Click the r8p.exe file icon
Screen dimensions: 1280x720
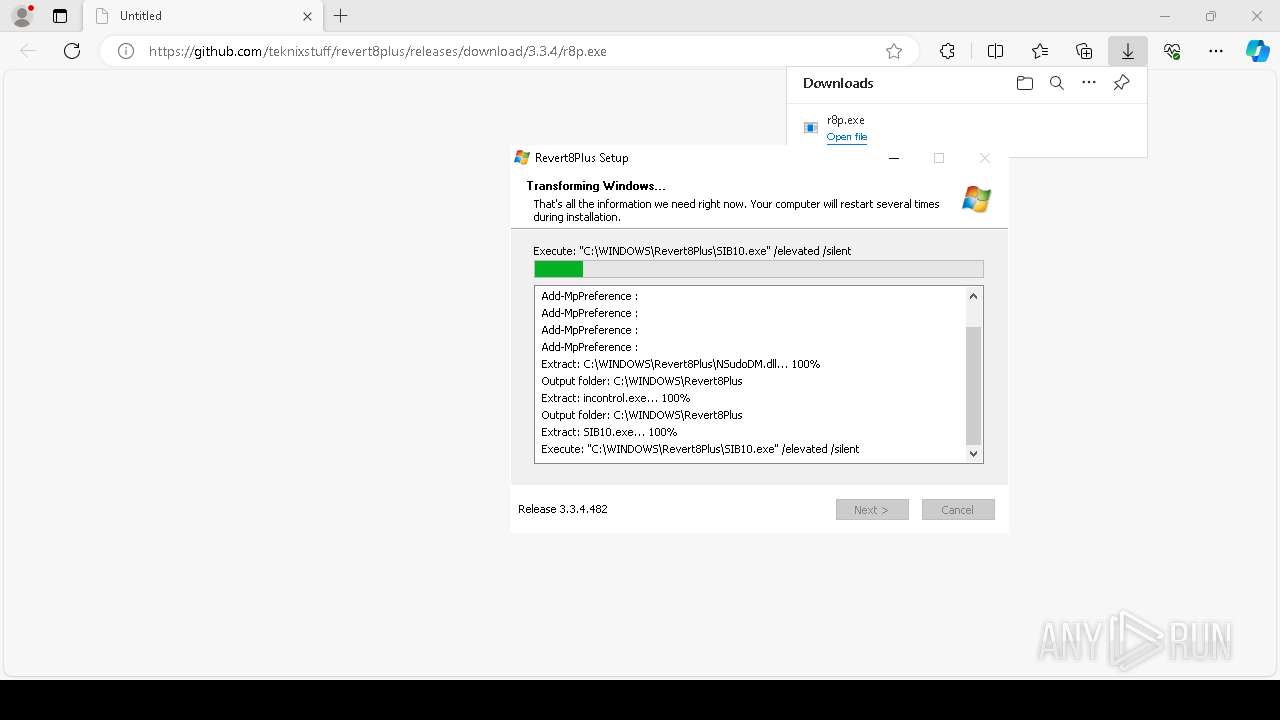pos(811,128)
